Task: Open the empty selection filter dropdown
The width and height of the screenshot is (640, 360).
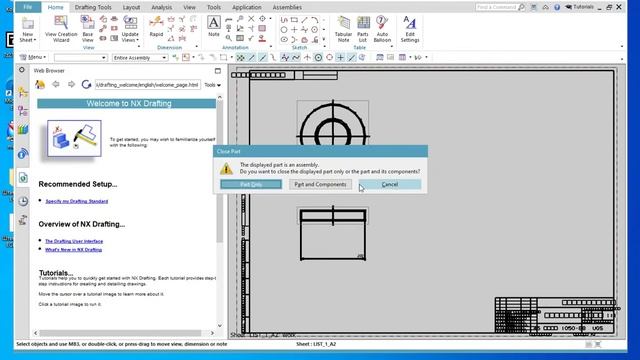Action: [x=80, y=58]
